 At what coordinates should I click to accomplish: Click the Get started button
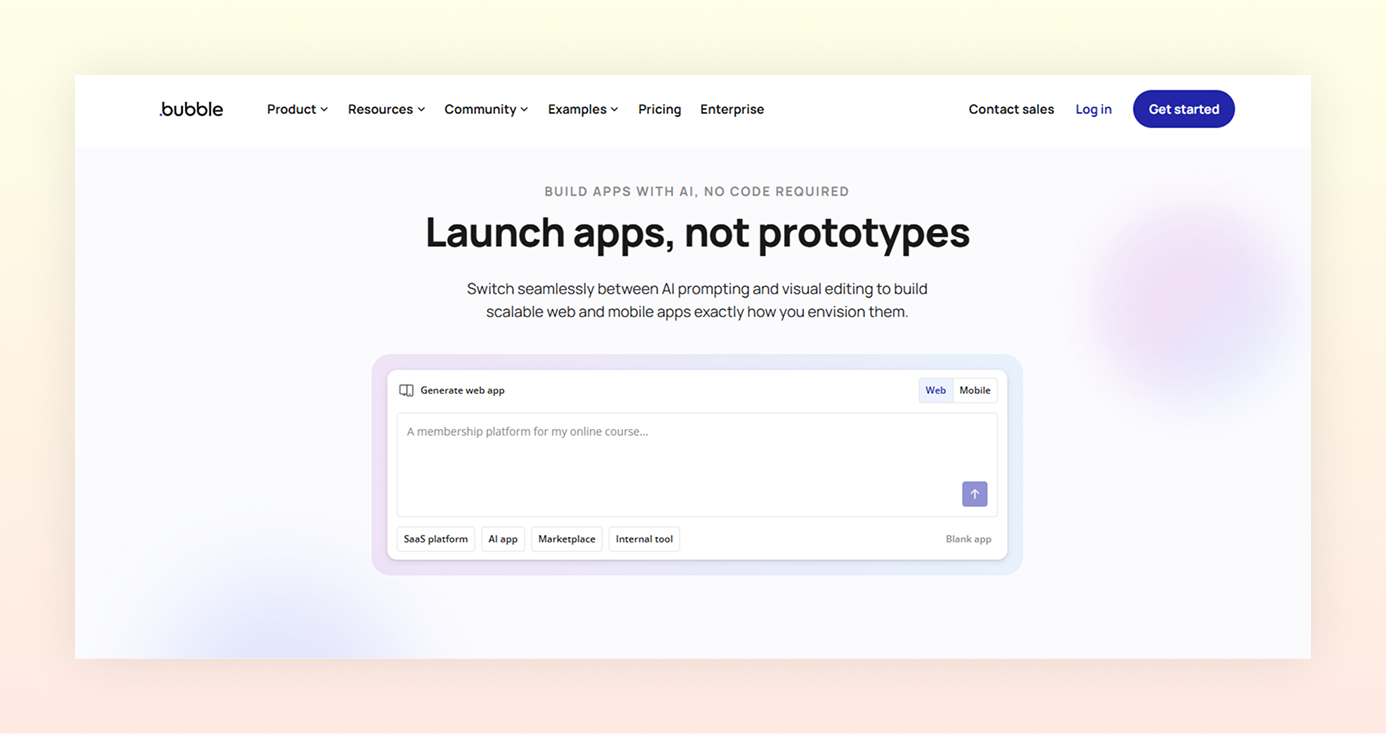1184,109
